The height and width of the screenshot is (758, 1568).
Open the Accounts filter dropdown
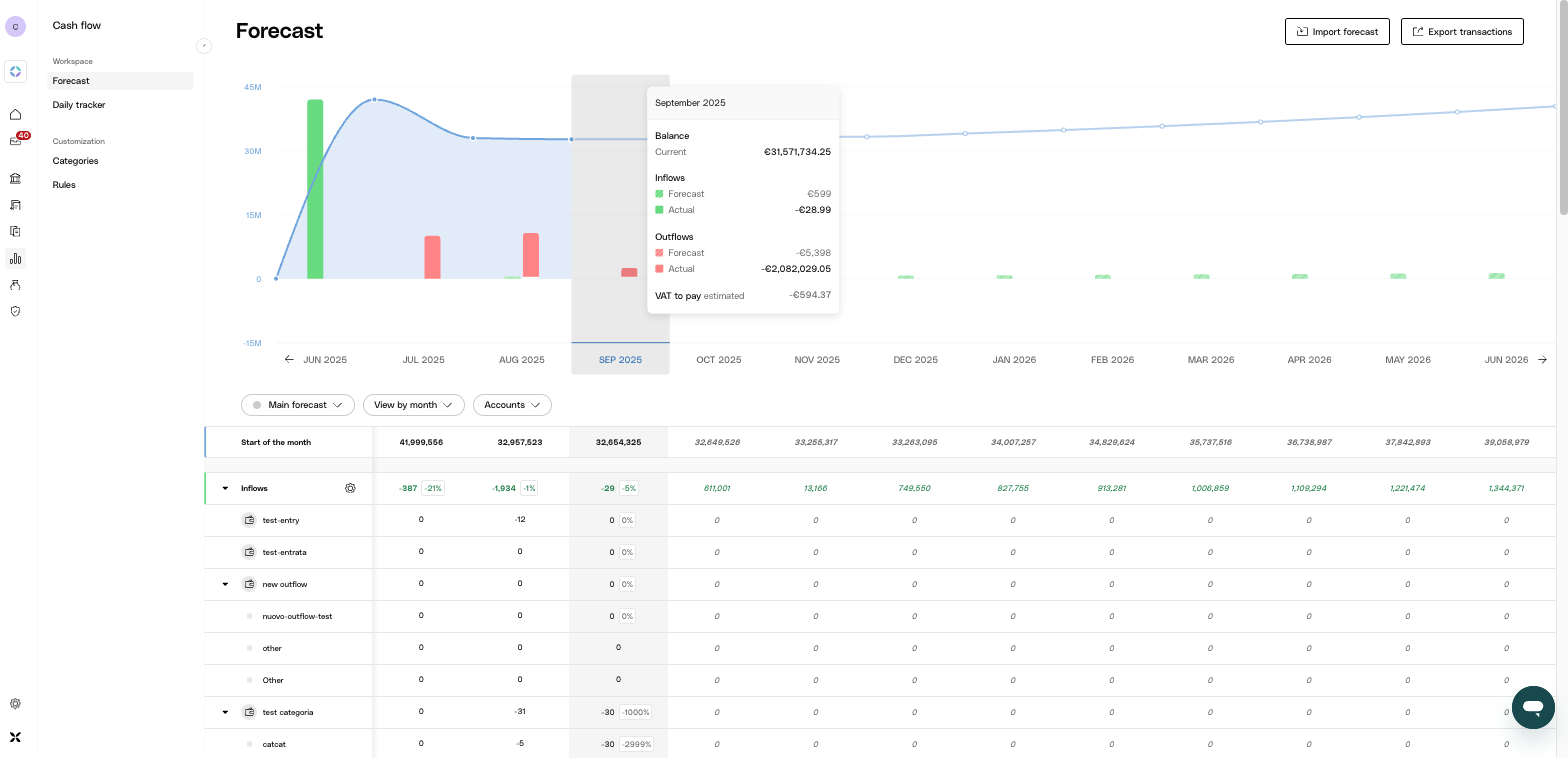pyautogui.click(x=512, y=405)
